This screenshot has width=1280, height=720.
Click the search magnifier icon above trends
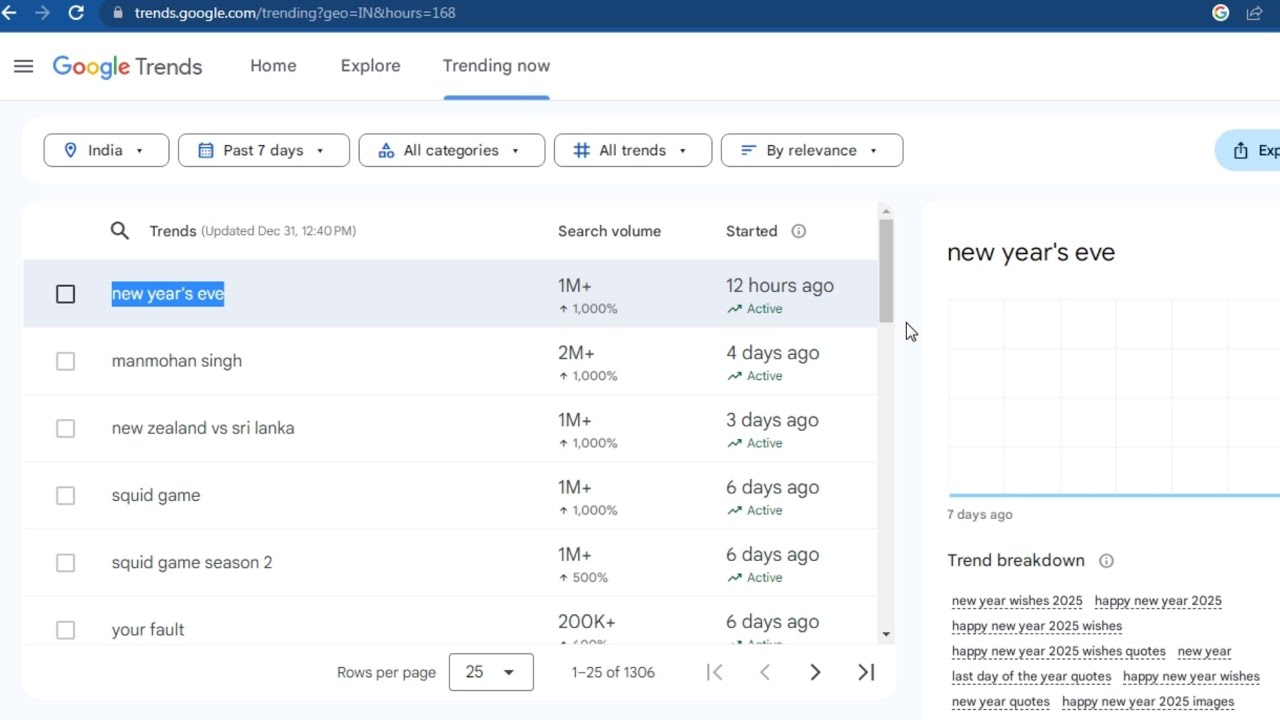pyautogui.click(x=120, y=231)
